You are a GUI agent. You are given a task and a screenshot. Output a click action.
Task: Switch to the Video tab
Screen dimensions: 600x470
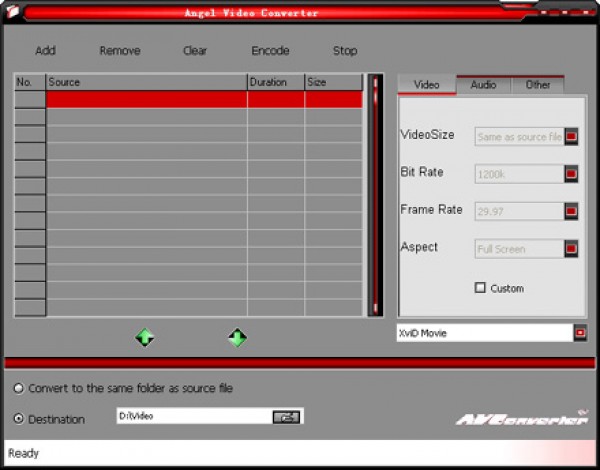[x=427, y=85]
